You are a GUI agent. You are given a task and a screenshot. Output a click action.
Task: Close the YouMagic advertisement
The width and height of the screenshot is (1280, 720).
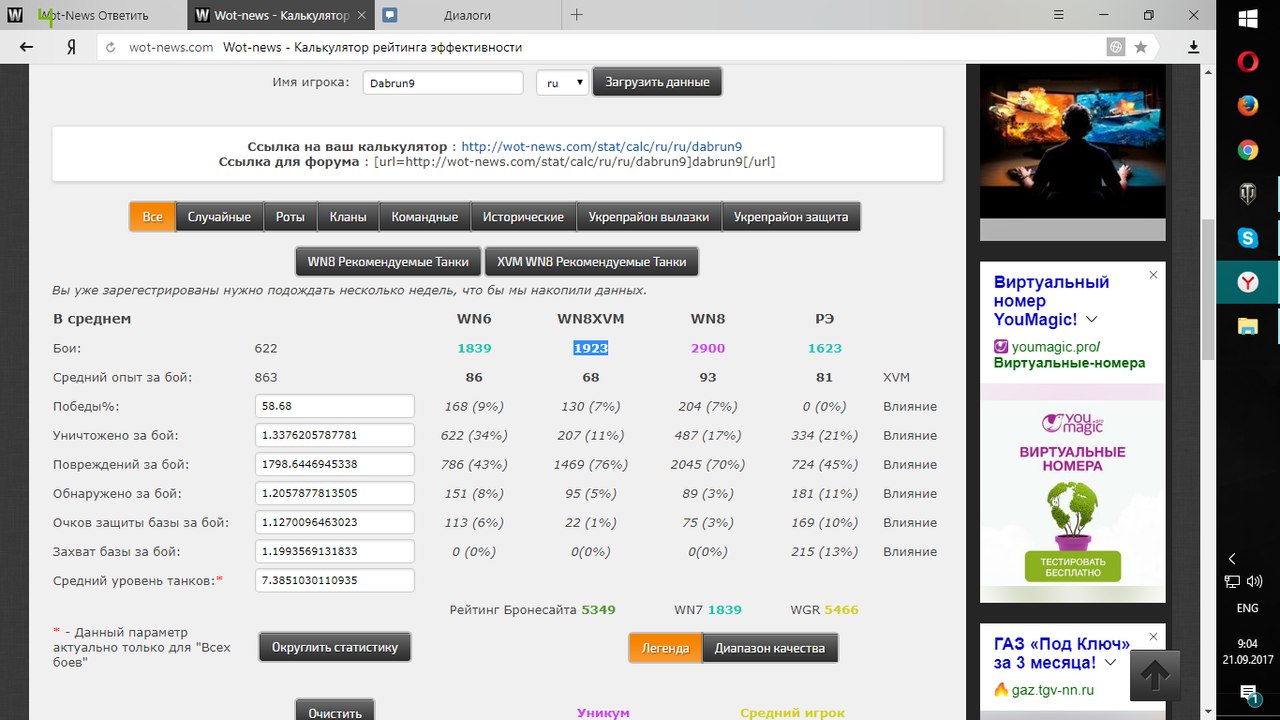coord(1153,274)
